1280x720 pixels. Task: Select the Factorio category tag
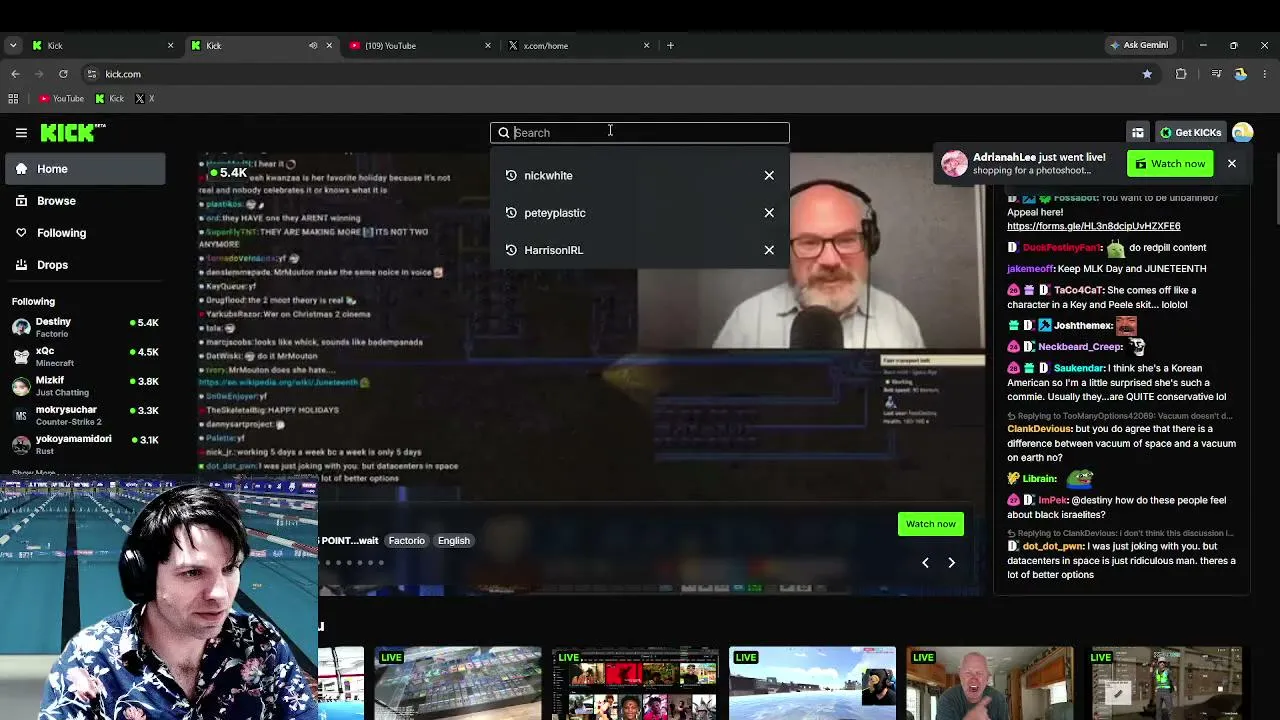(406, 541)
